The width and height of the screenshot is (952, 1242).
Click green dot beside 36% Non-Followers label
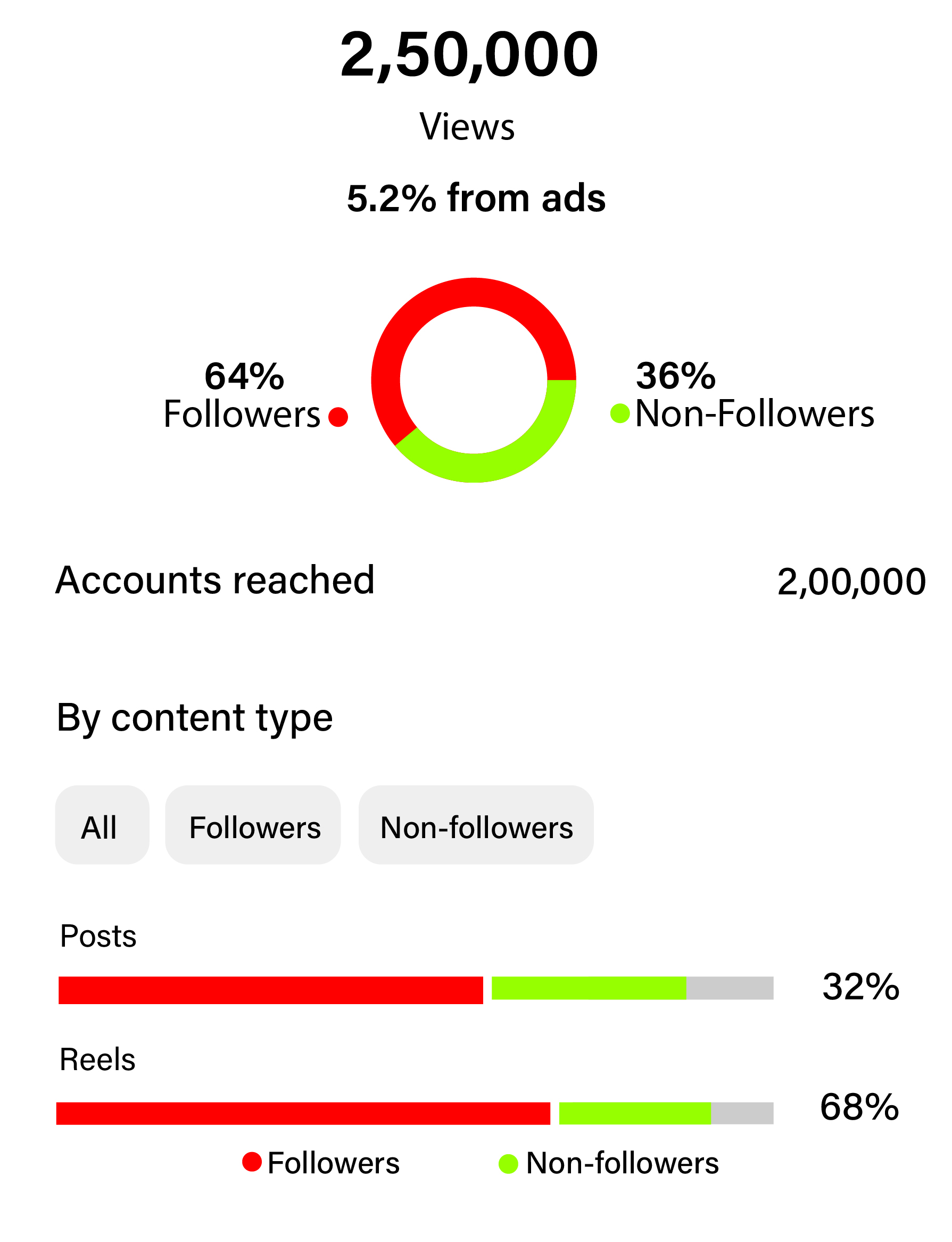(x=620, y=413)
